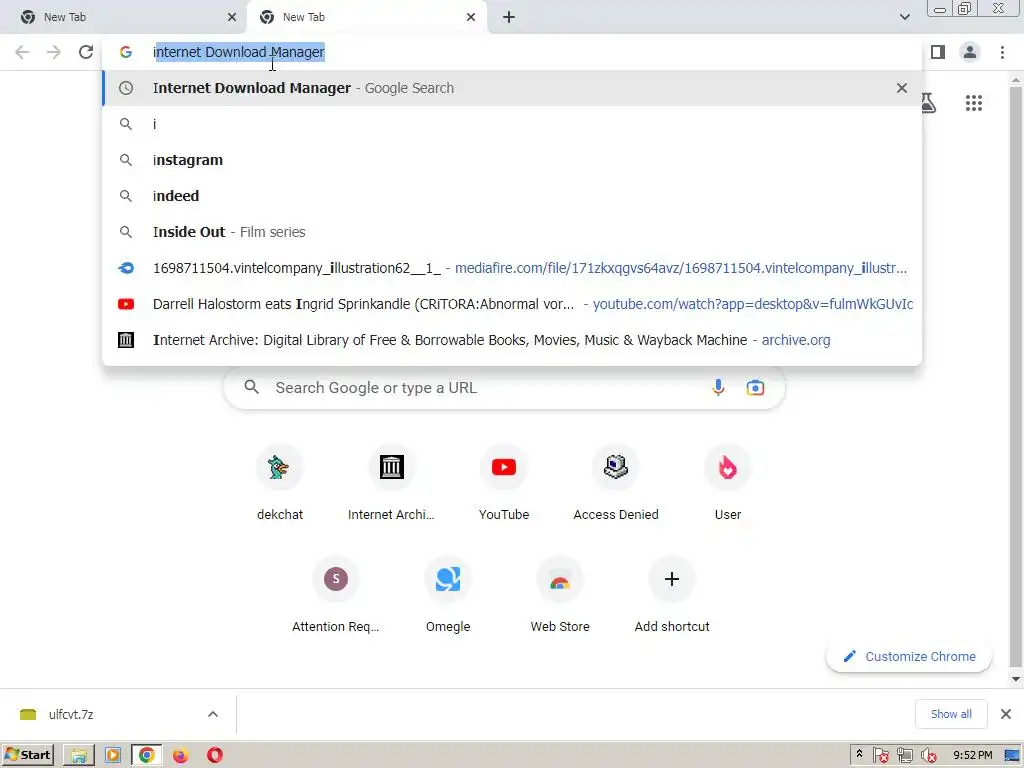This screenshot has height=768, width=1024.
Task: Remove Internet Download Manager suggestion
Action: pos(902,88)
